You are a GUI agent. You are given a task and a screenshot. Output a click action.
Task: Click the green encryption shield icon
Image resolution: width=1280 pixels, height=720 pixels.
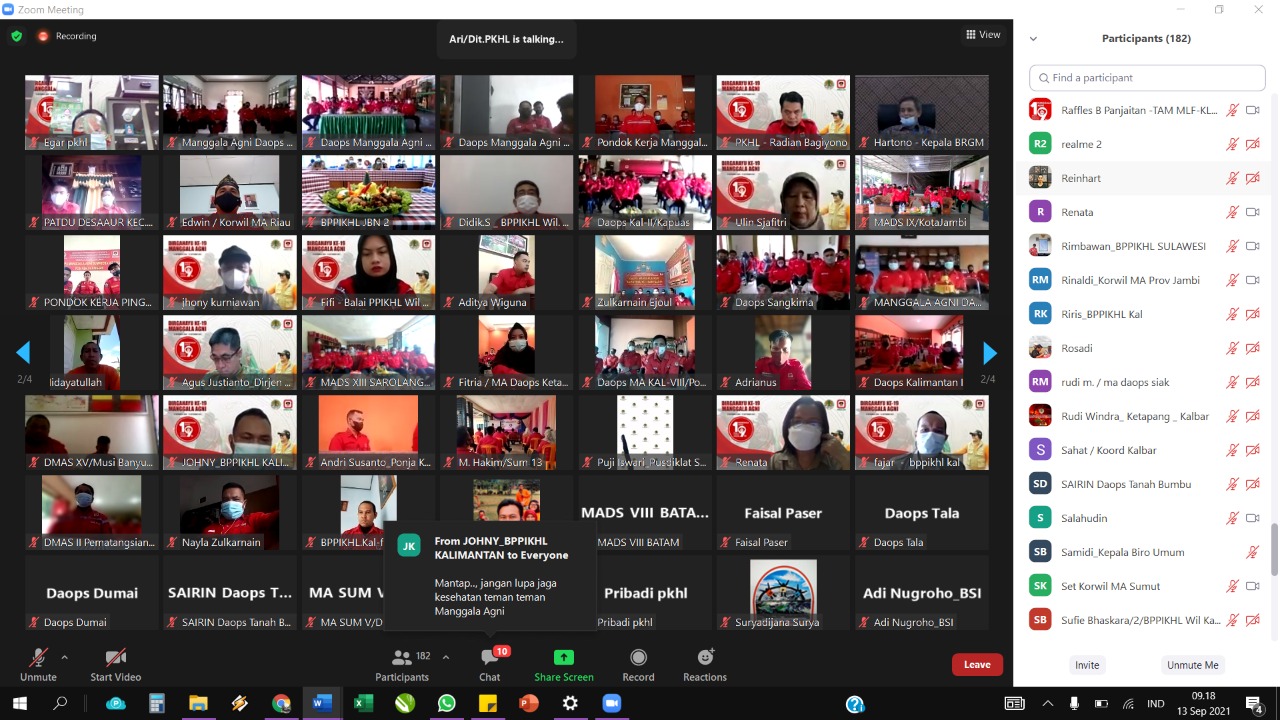click(x=16, y=36)
